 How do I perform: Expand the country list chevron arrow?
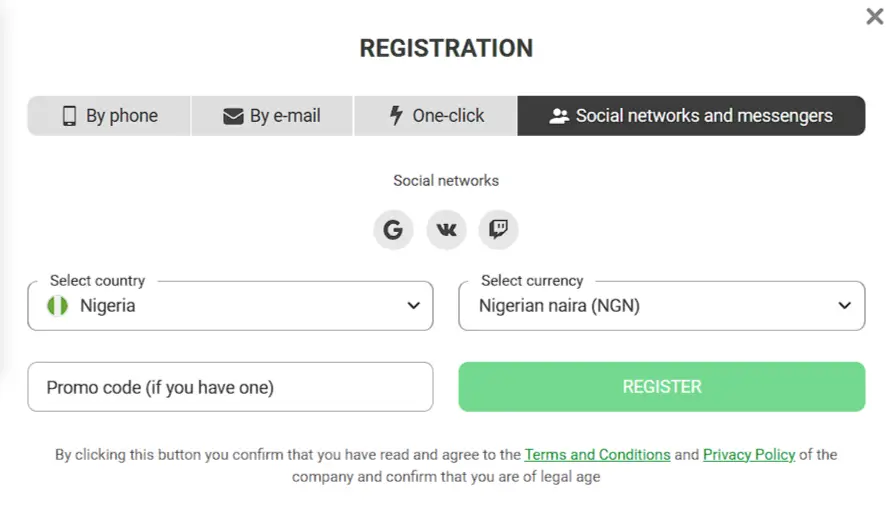point(413,306)
